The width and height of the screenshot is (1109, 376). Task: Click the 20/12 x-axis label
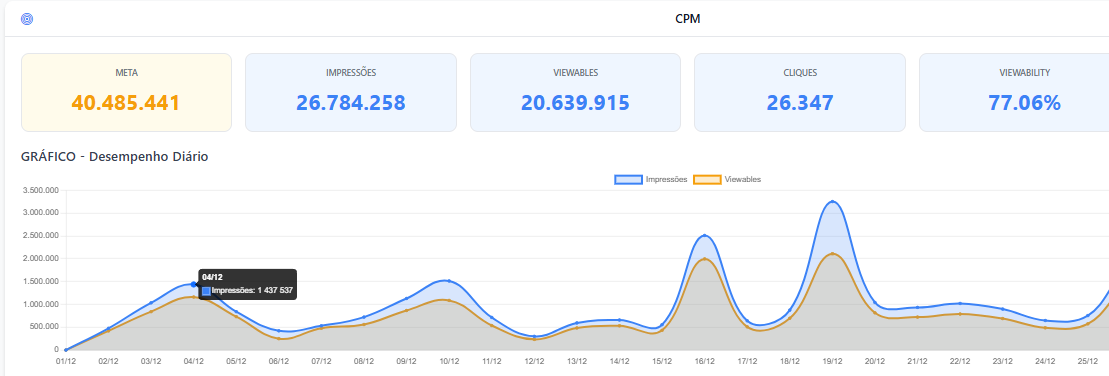click(x=875, y=361)
